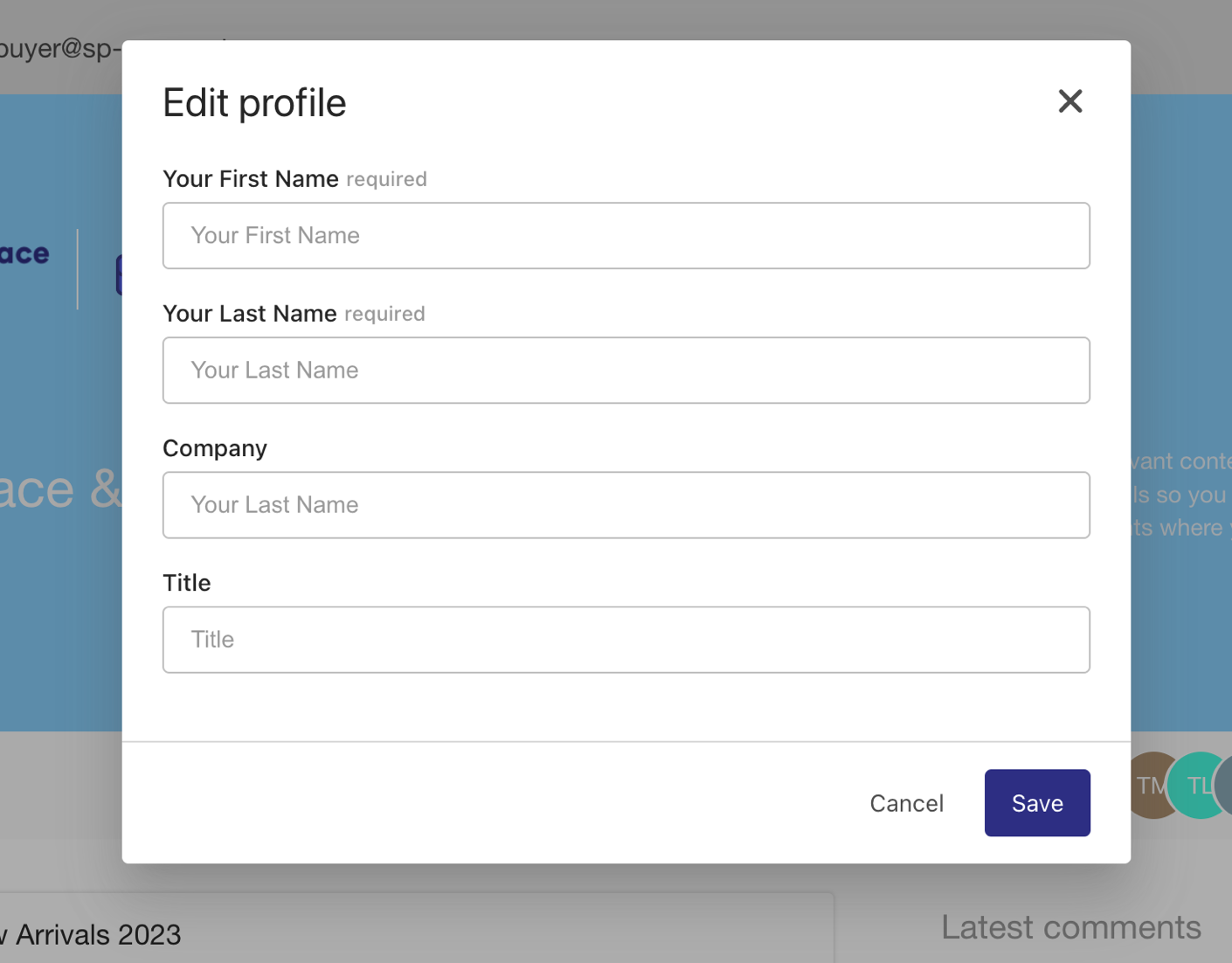This screenshot has height=963, width=1232.
Task: Click the Edit profile dialog title
Action: (x=253, y=102)
